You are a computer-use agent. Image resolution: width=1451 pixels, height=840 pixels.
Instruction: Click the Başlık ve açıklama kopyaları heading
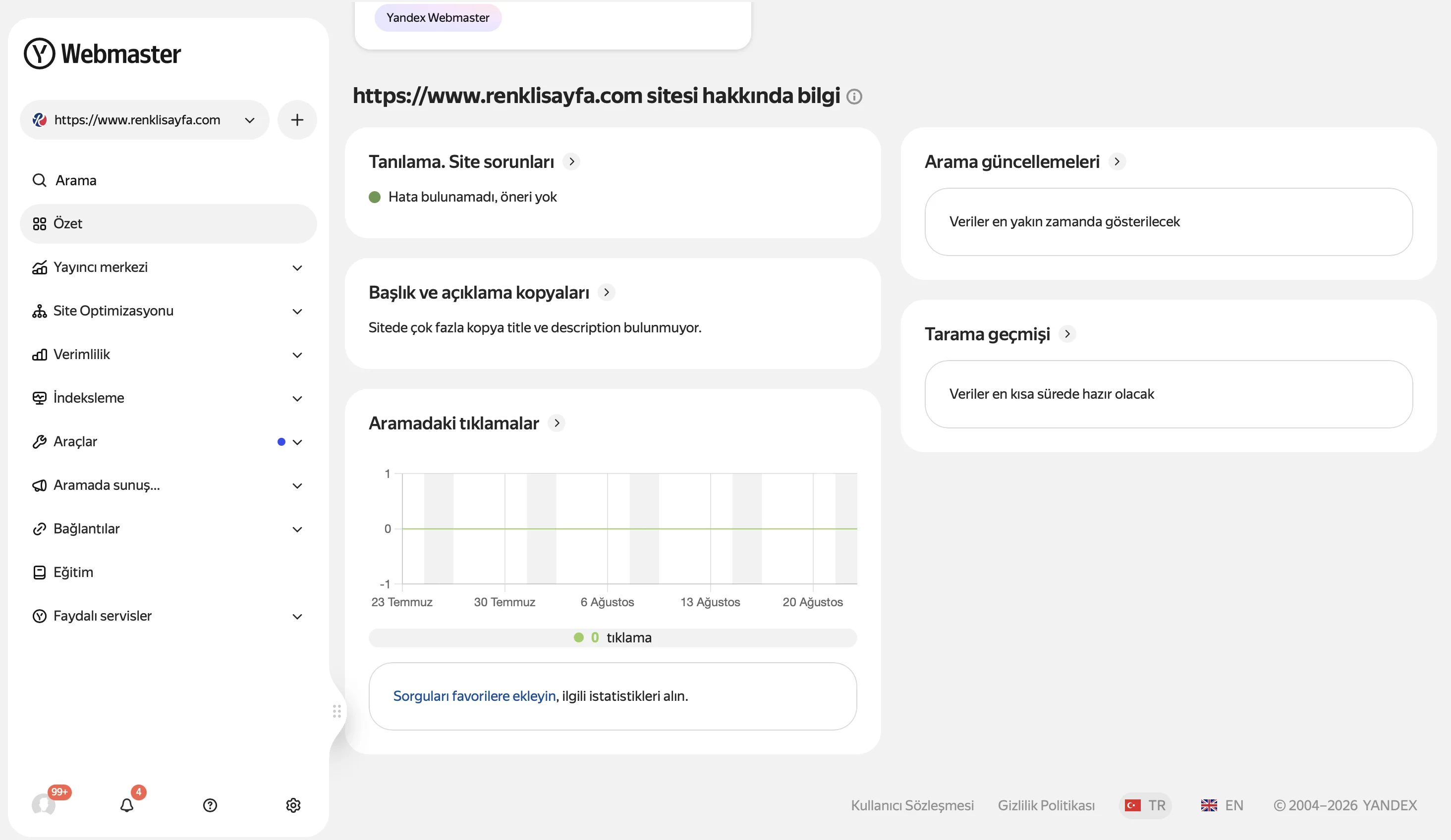click(479, 292)
